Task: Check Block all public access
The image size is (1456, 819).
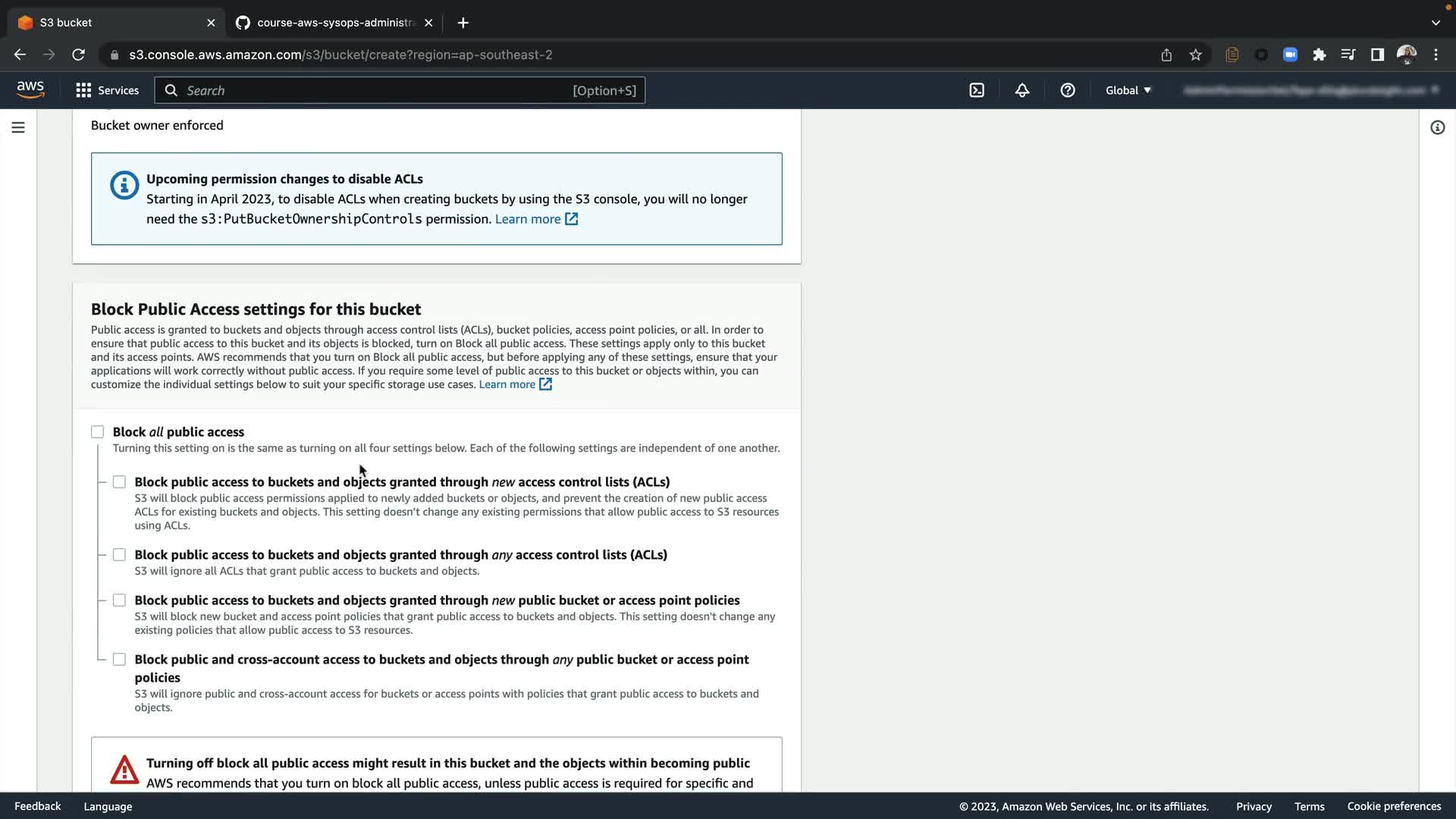Action: pyautogui.click(x=98, y=432)
